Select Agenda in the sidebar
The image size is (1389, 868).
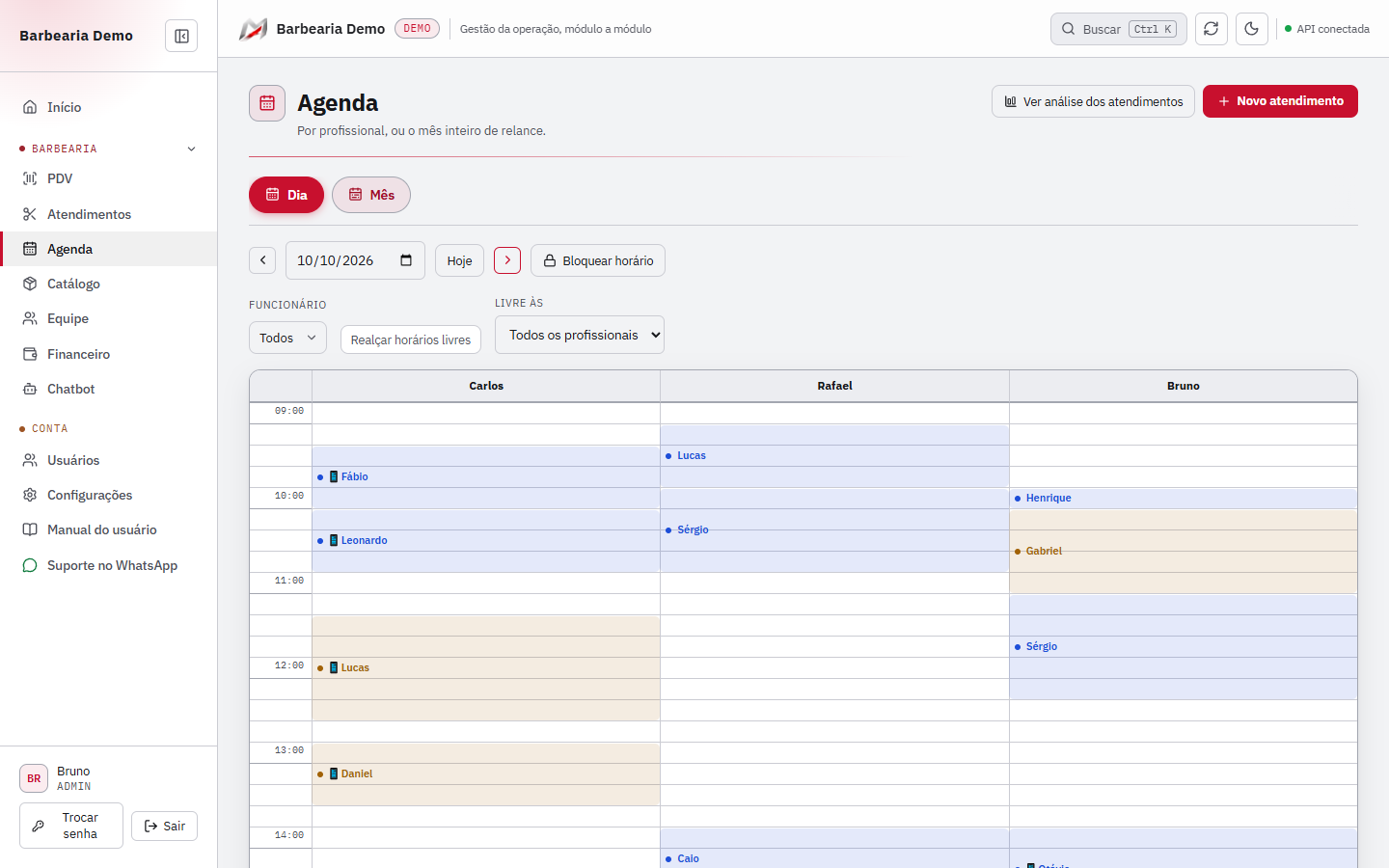pyautogui.click(x=108, y=249)
